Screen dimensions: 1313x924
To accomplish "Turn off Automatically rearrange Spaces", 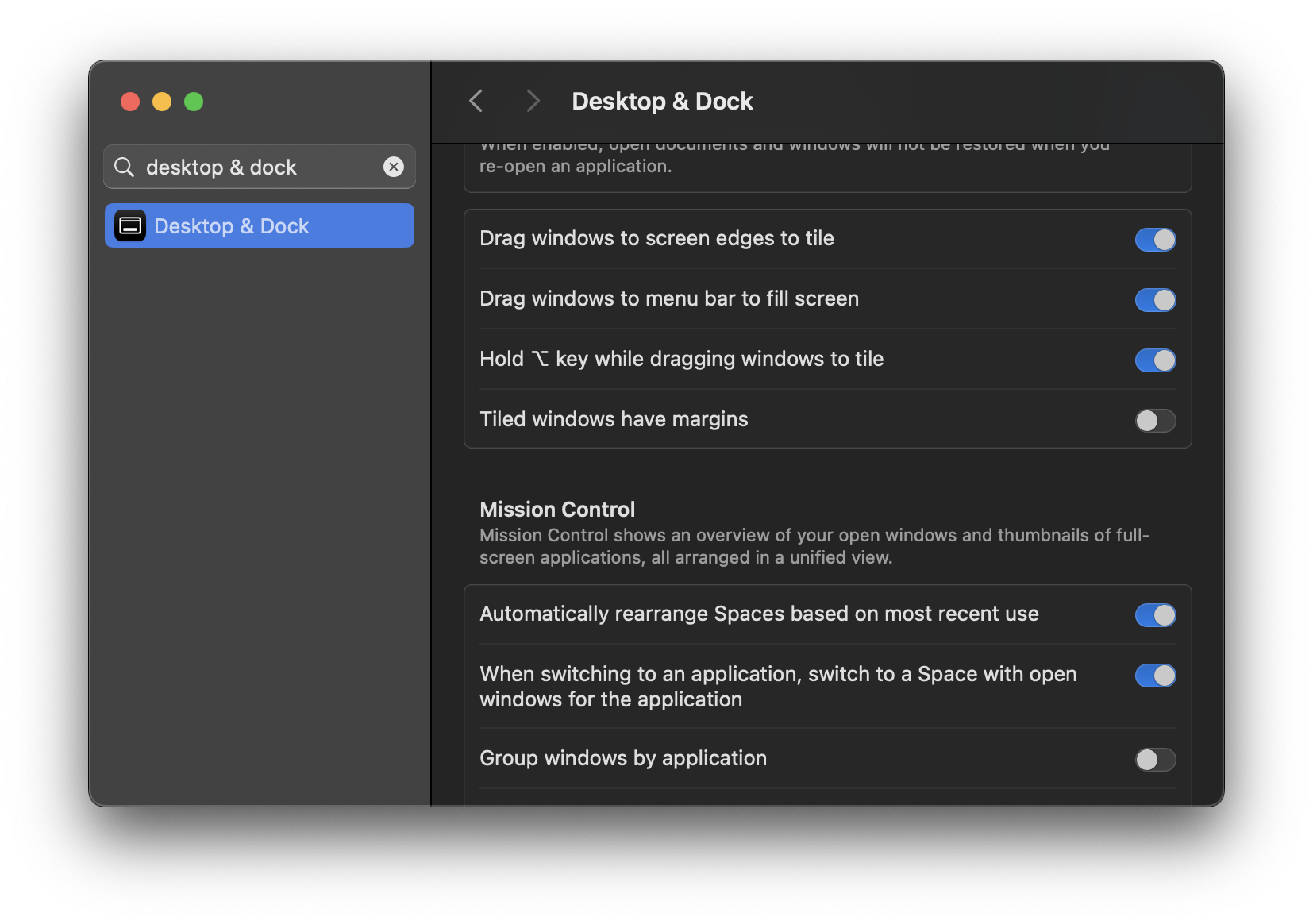I will pos(1155,615).
